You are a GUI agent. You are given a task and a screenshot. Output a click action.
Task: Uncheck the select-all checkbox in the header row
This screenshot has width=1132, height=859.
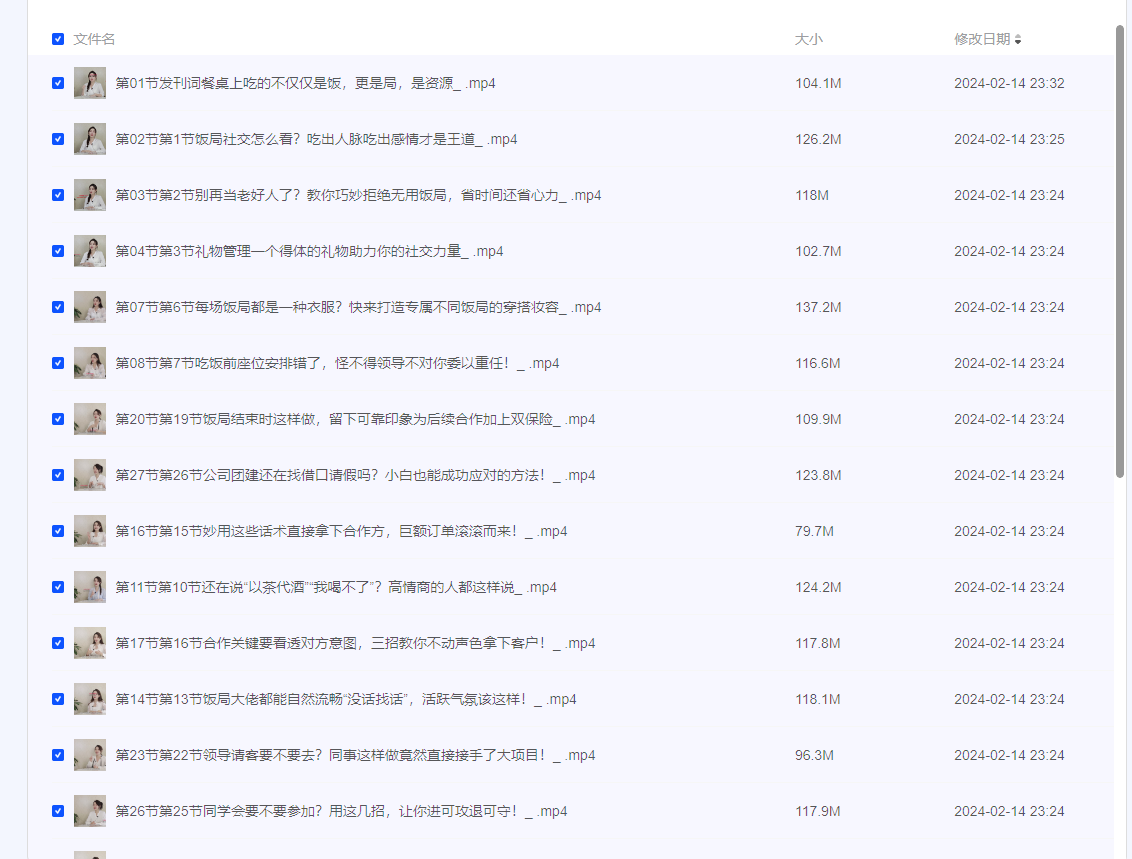pos(58,39)
